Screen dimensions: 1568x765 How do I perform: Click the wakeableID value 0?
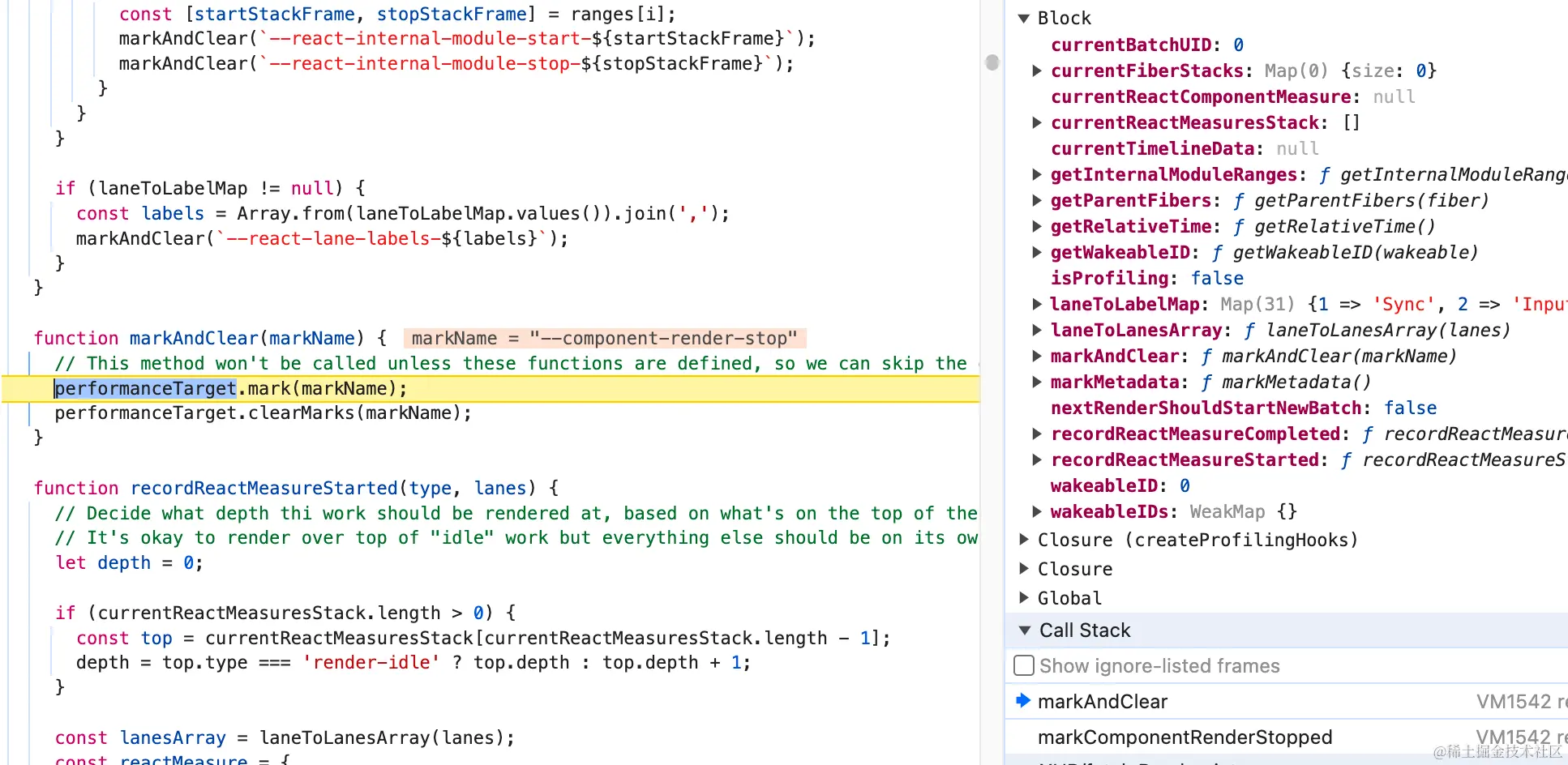1185,485
